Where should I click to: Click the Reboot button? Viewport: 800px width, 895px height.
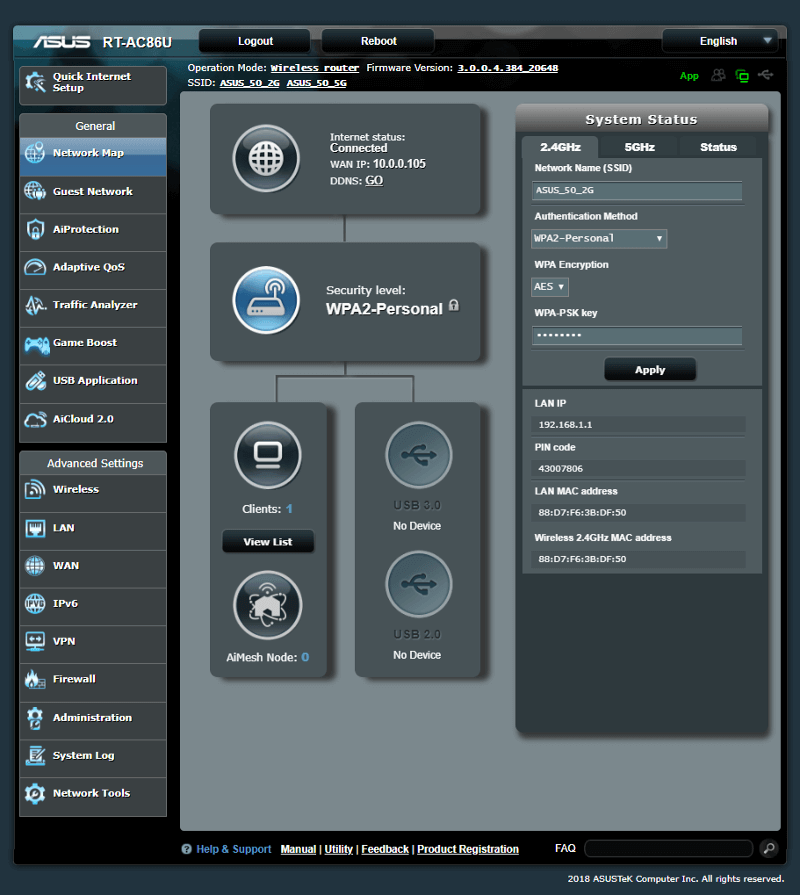pos(378,41)
